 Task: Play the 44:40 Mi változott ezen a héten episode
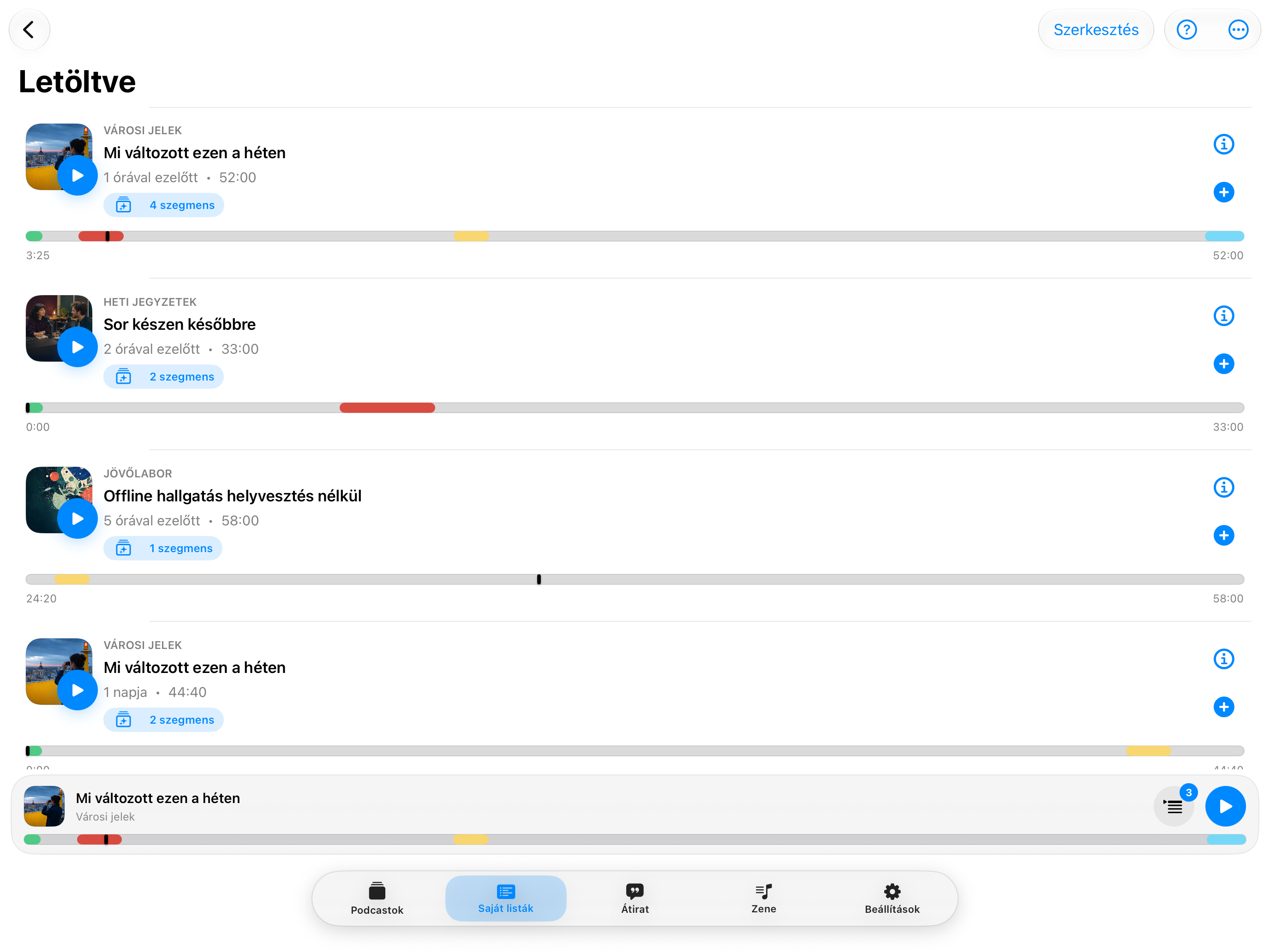tap(78, 690)
